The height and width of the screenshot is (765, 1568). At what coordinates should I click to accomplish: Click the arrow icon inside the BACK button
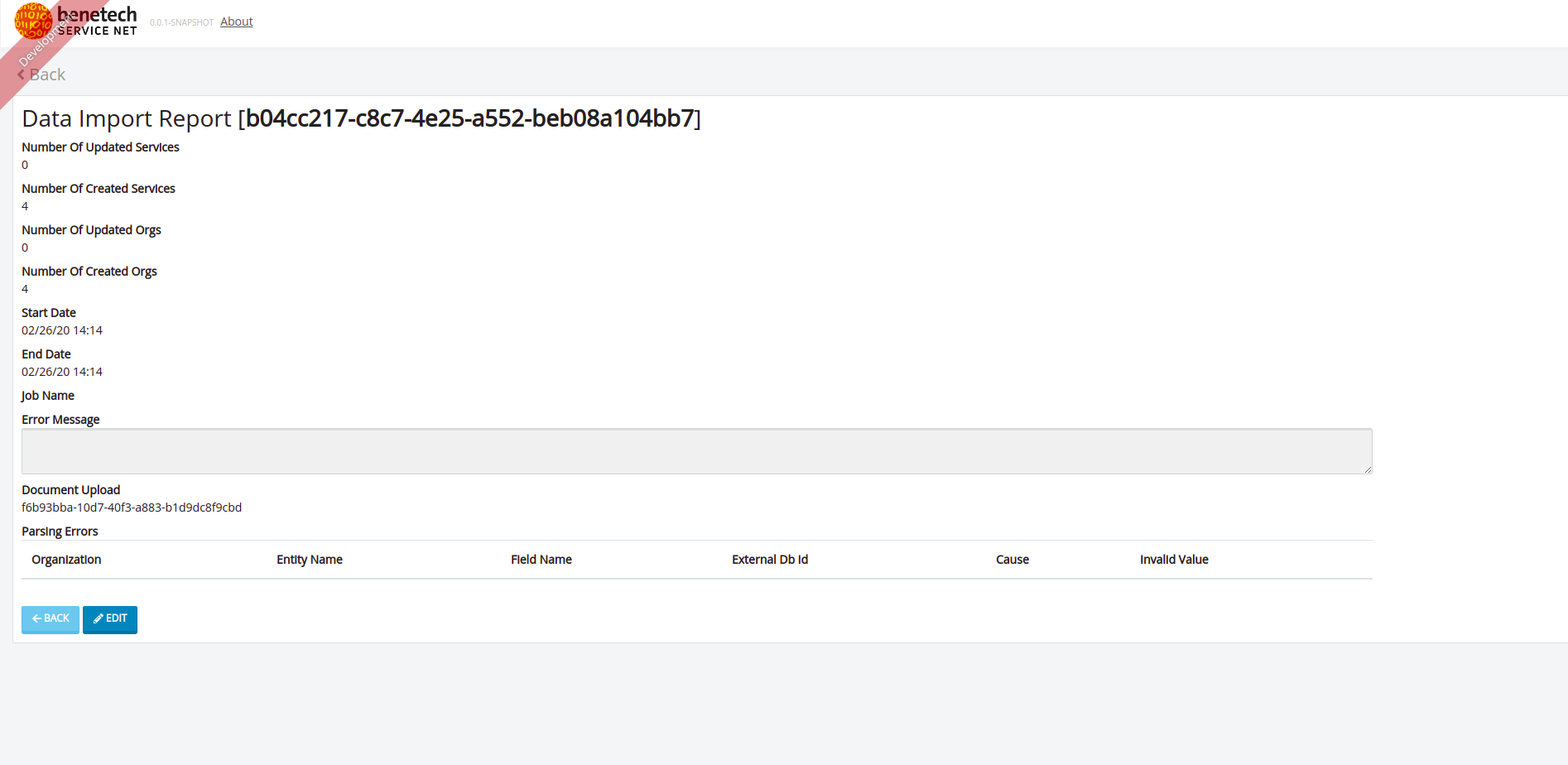[36, 618]
